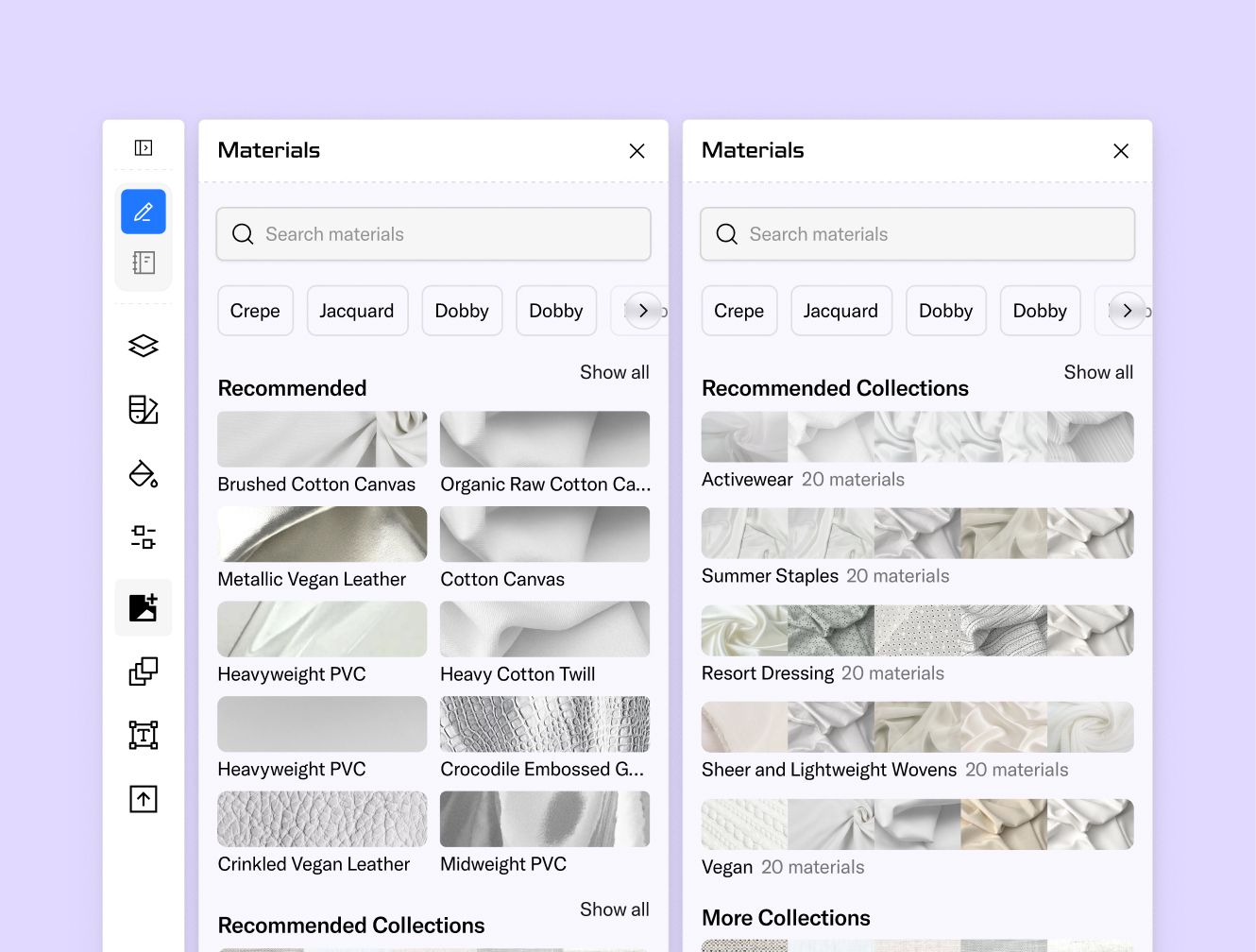Select Crepe chip in left panel
Viewport: 1256px width, 952px height.
255,311
